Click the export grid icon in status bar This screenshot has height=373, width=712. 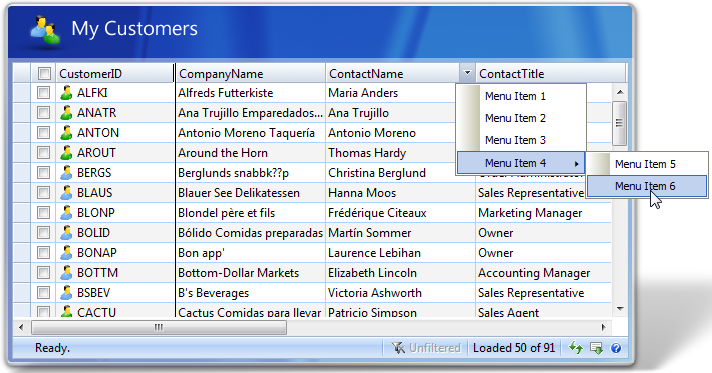596,348
